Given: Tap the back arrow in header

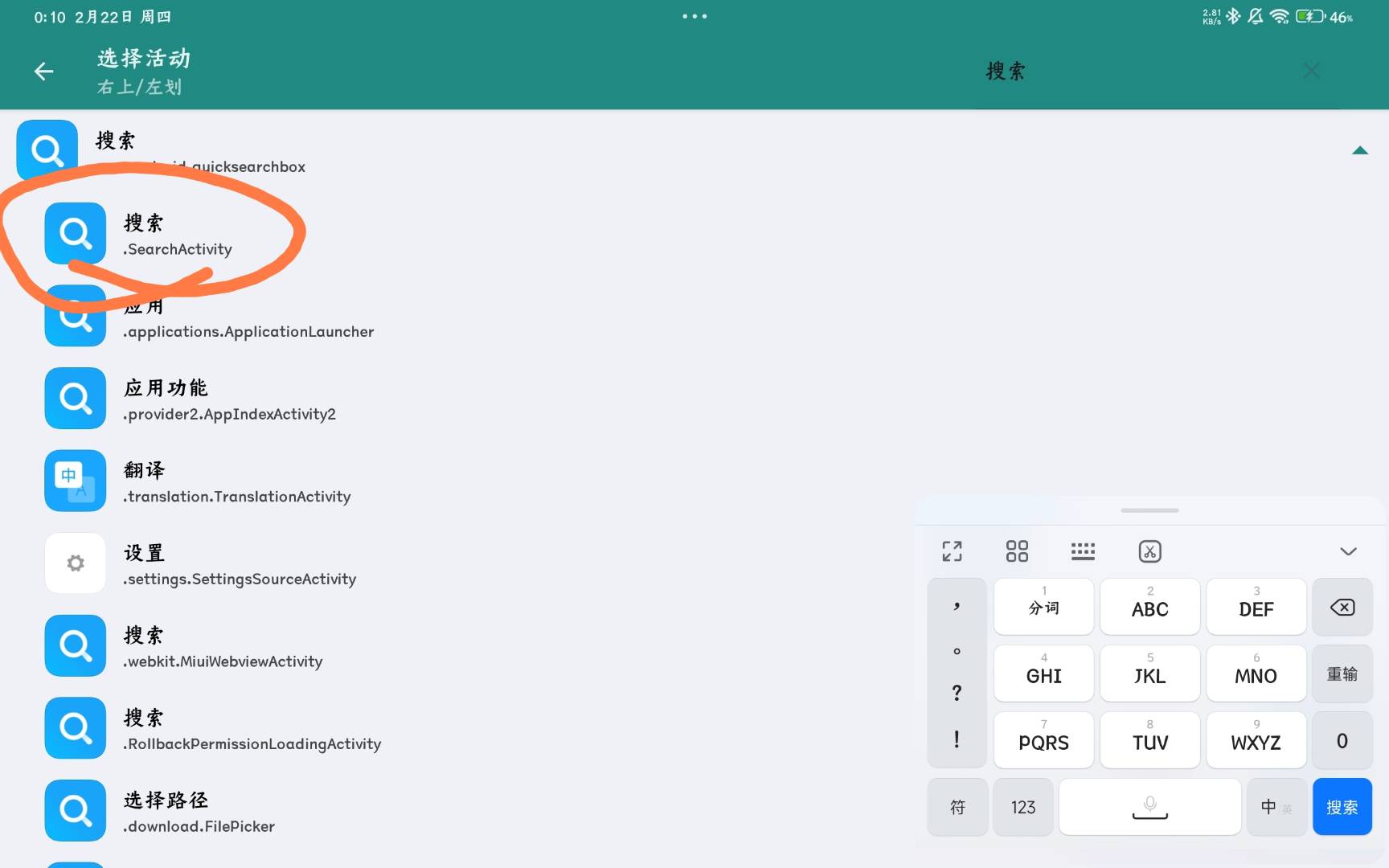Looking at the screenshot, I should tap(44, 72).
